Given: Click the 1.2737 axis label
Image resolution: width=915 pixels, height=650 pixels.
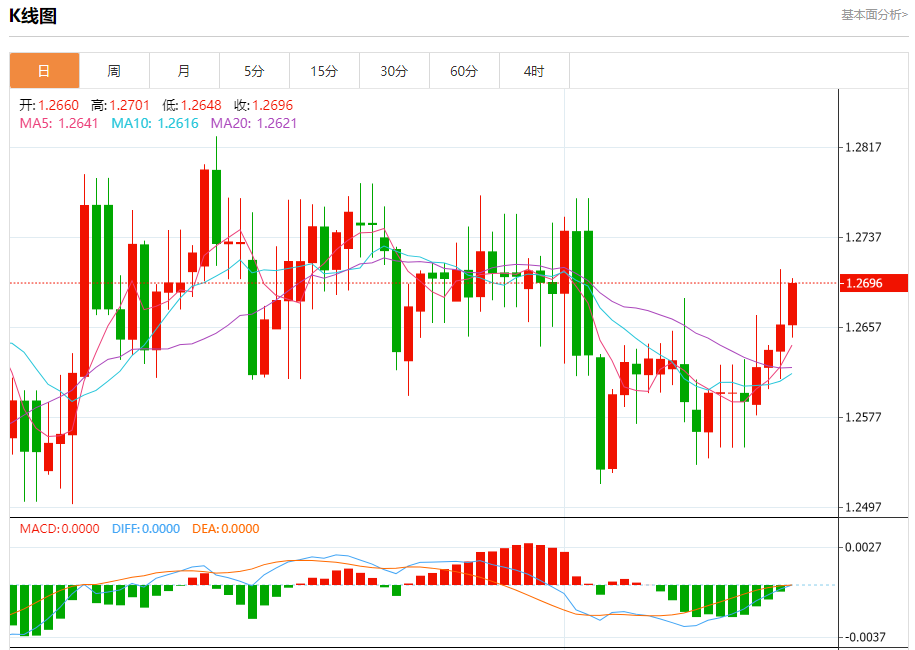Looking at the screenshot, I should [864, 237].
